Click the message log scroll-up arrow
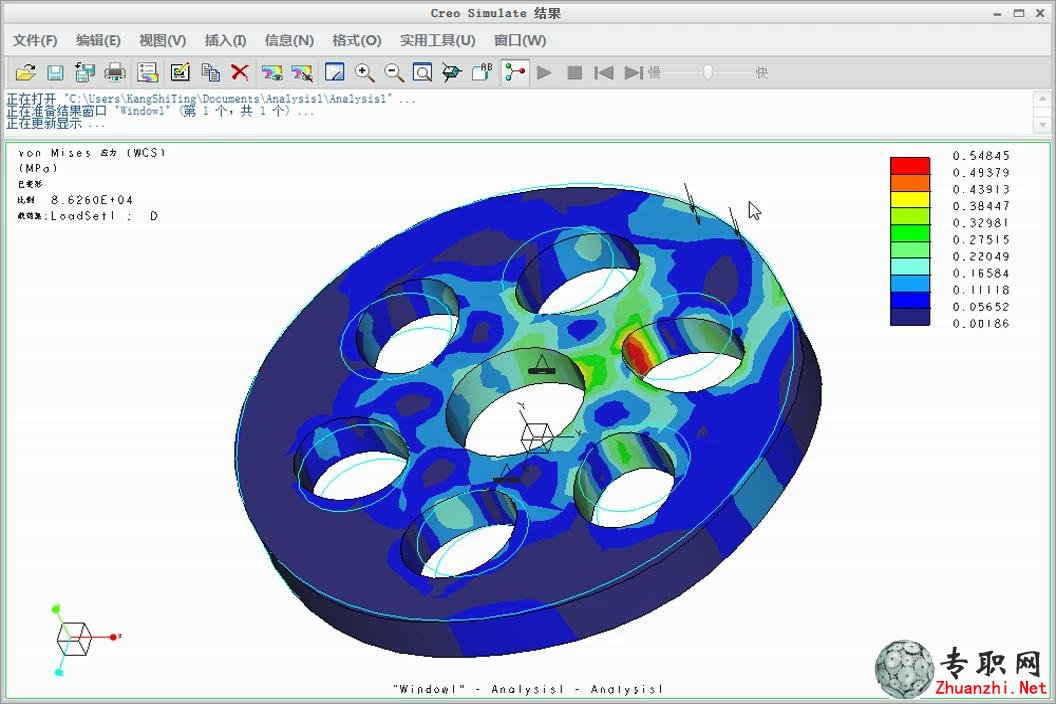1056x704 pixels. (x=1042, y=98)
